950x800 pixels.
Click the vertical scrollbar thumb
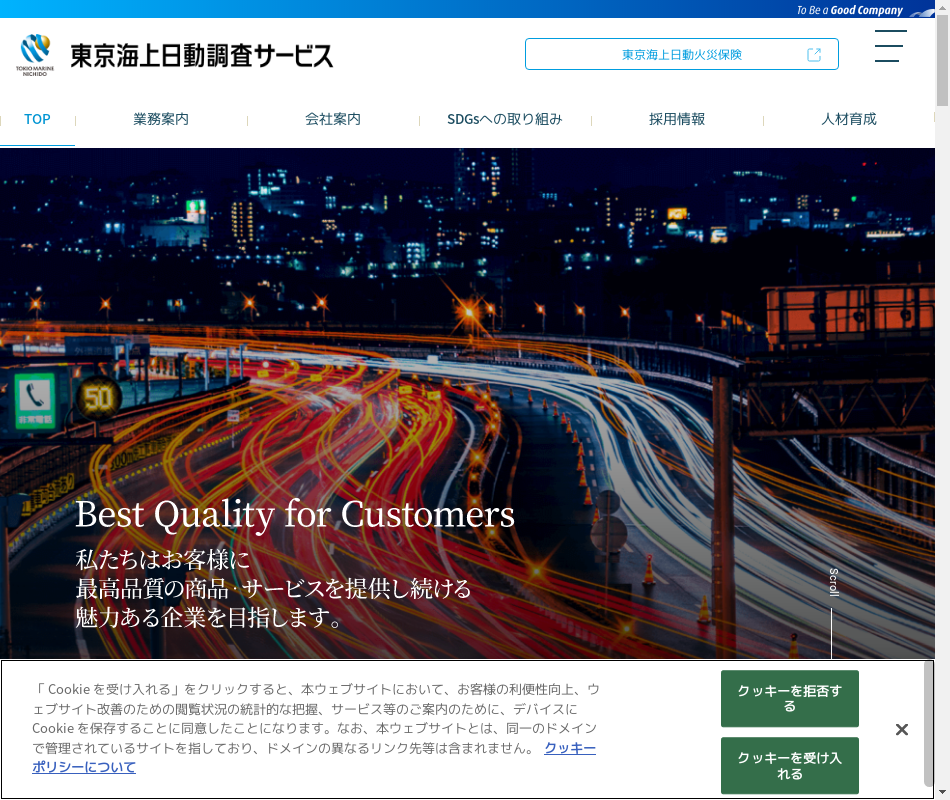(942, 60)
